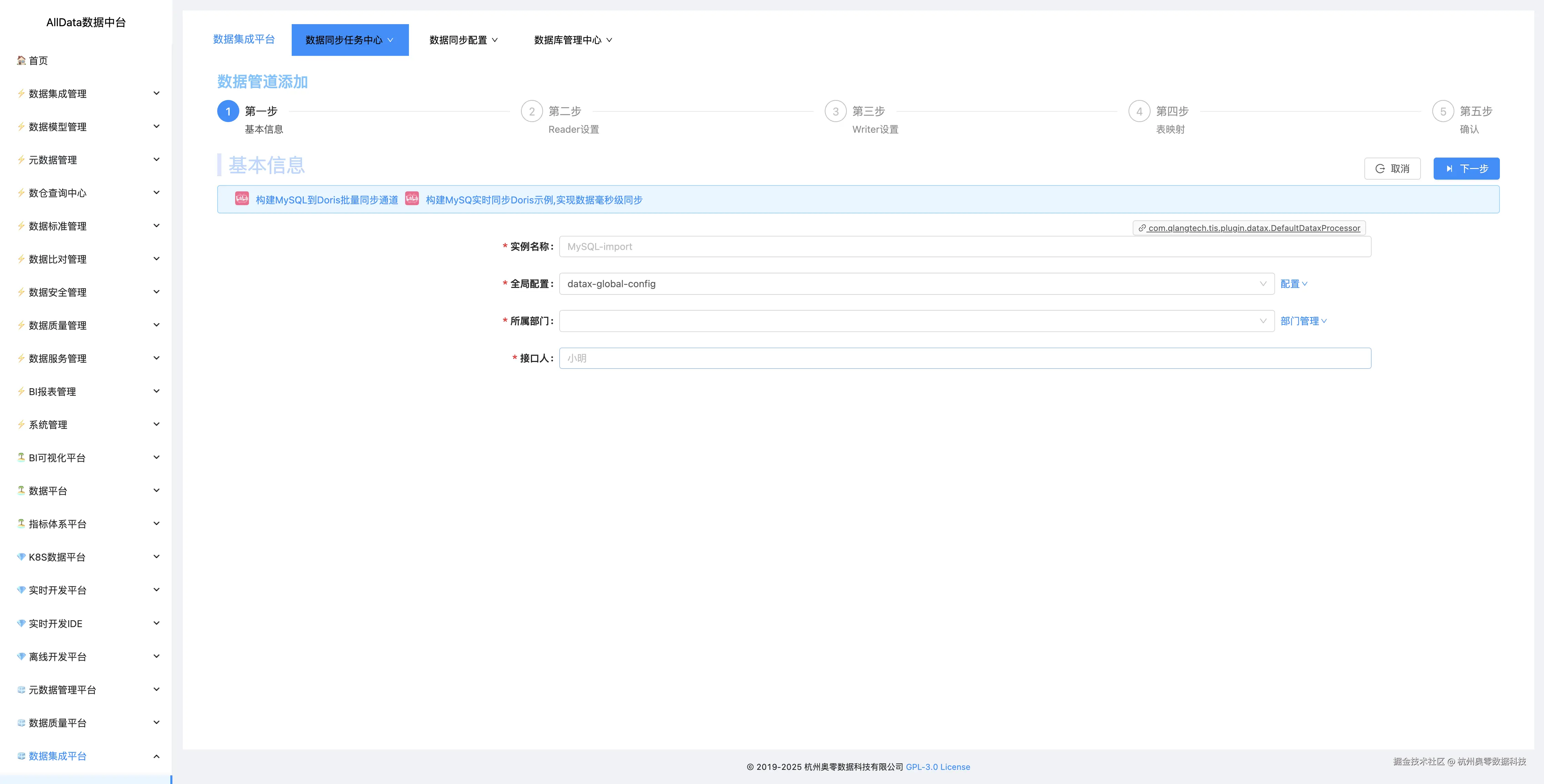
Task: Click the lightning icon beside 数据模型管理
Action: 20,127
